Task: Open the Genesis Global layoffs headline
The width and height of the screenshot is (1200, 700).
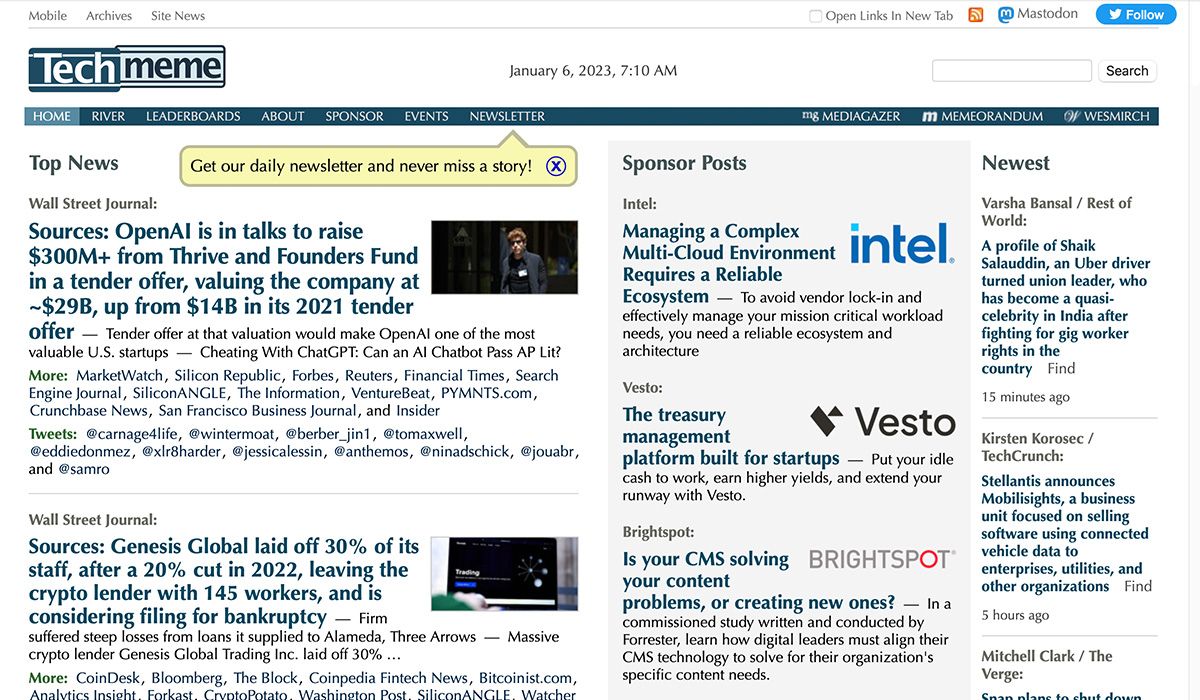Action: coord(224,581)
